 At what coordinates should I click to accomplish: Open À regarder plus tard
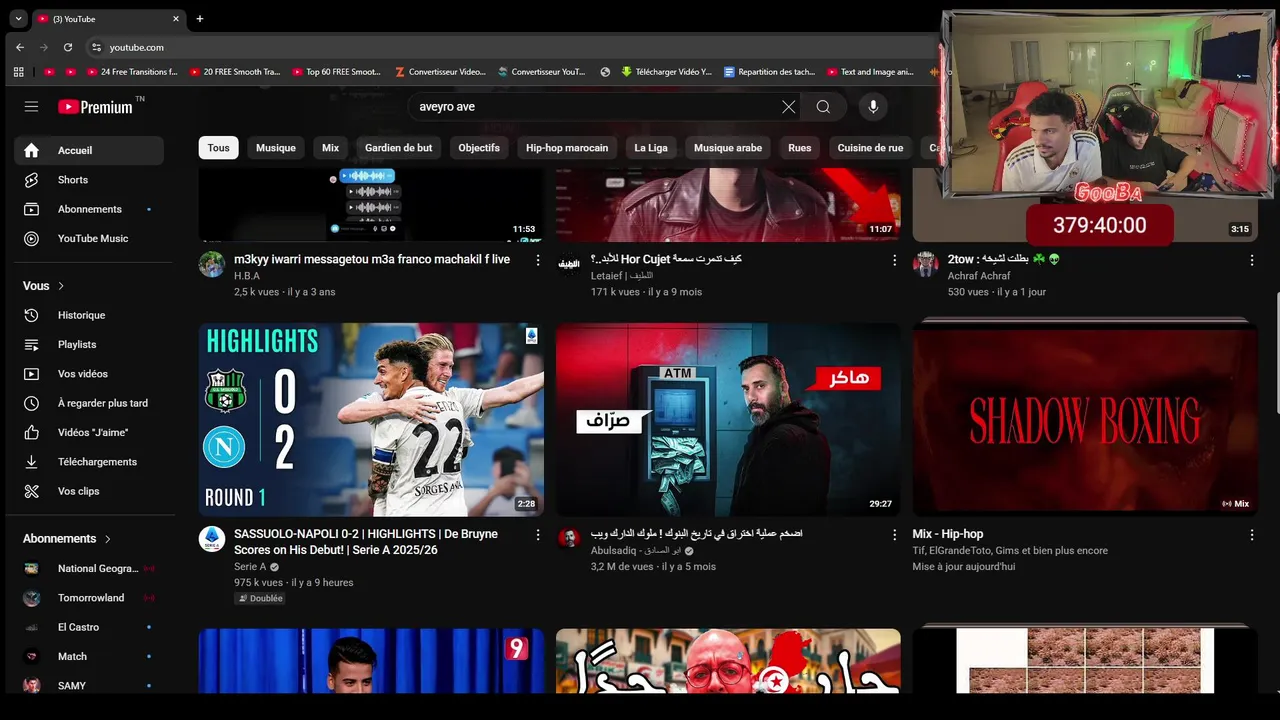89,403
